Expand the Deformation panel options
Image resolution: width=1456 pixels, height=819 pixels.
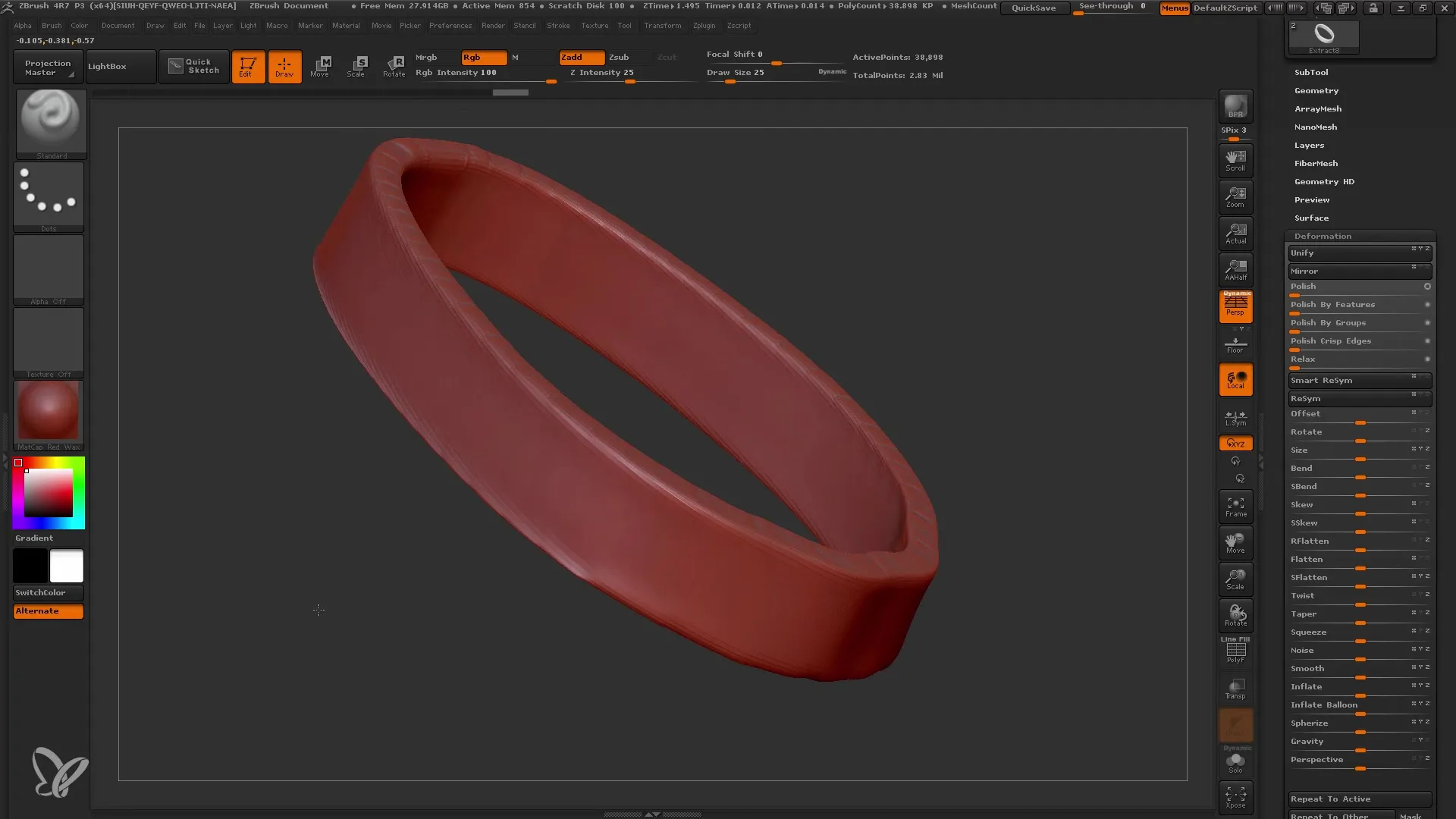[1323, 235]
